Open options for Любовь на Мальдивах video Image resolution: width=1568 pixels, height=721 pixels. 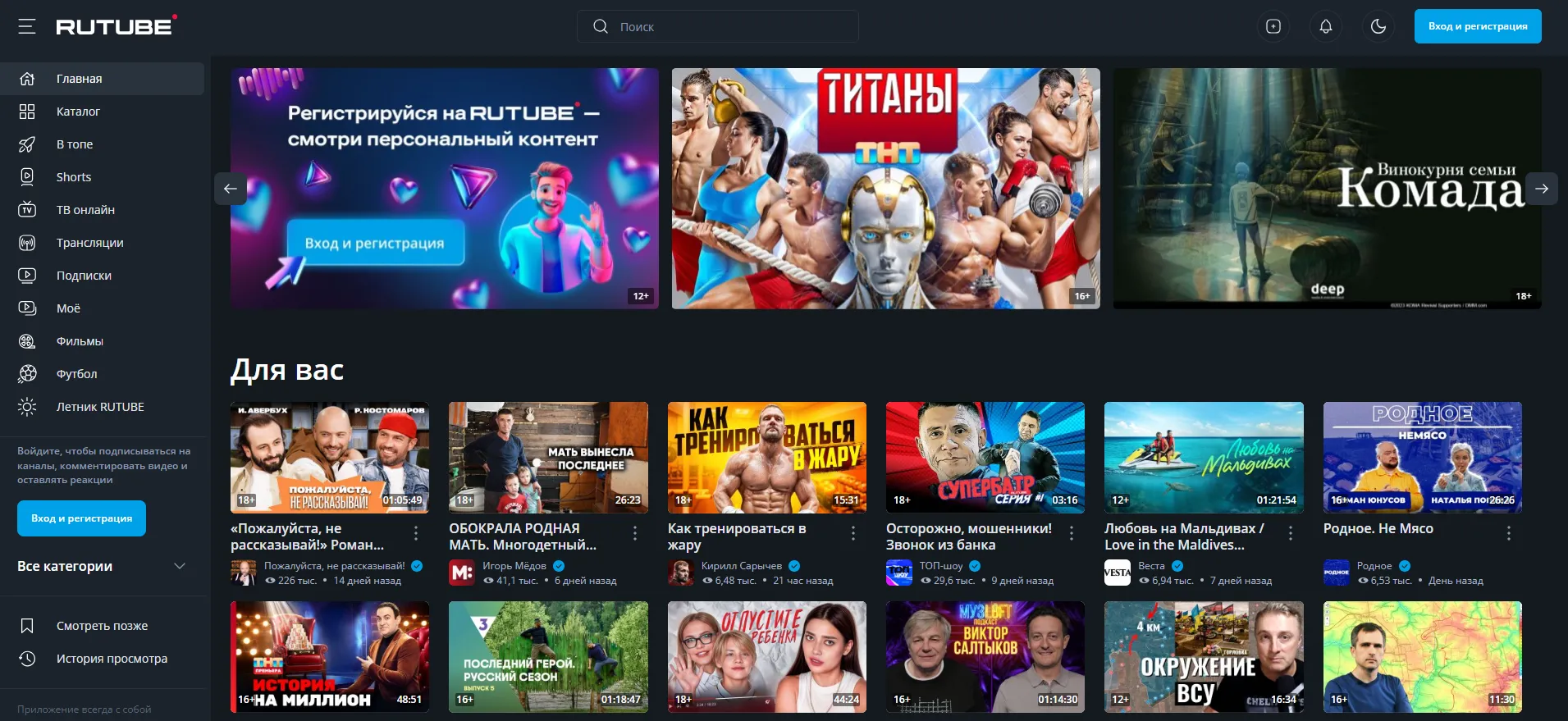[x=1291, y=533]
